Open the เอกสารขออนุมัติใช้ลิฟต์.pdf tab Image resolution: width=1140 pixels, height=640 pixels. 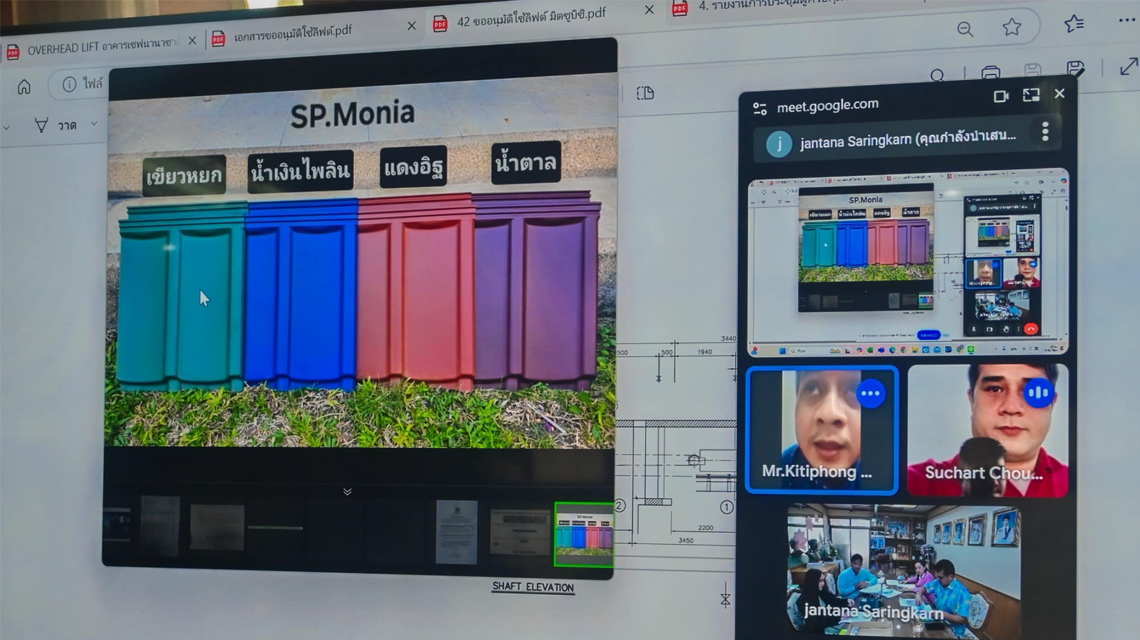tap(292, 33)
